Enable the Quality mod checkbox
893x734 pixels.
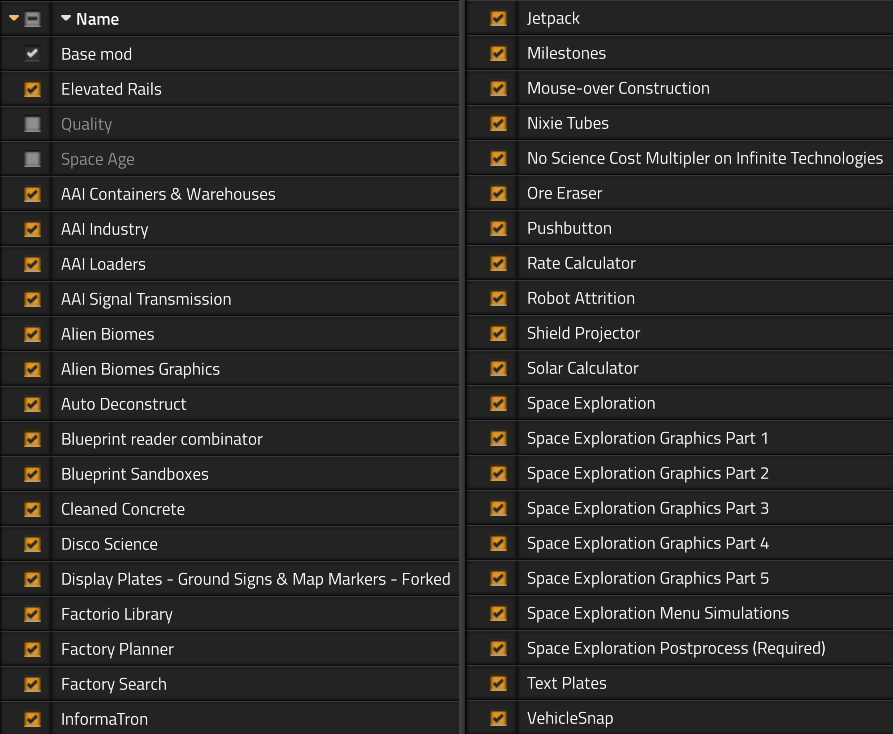pyautogui.click(x=32, y=124)
